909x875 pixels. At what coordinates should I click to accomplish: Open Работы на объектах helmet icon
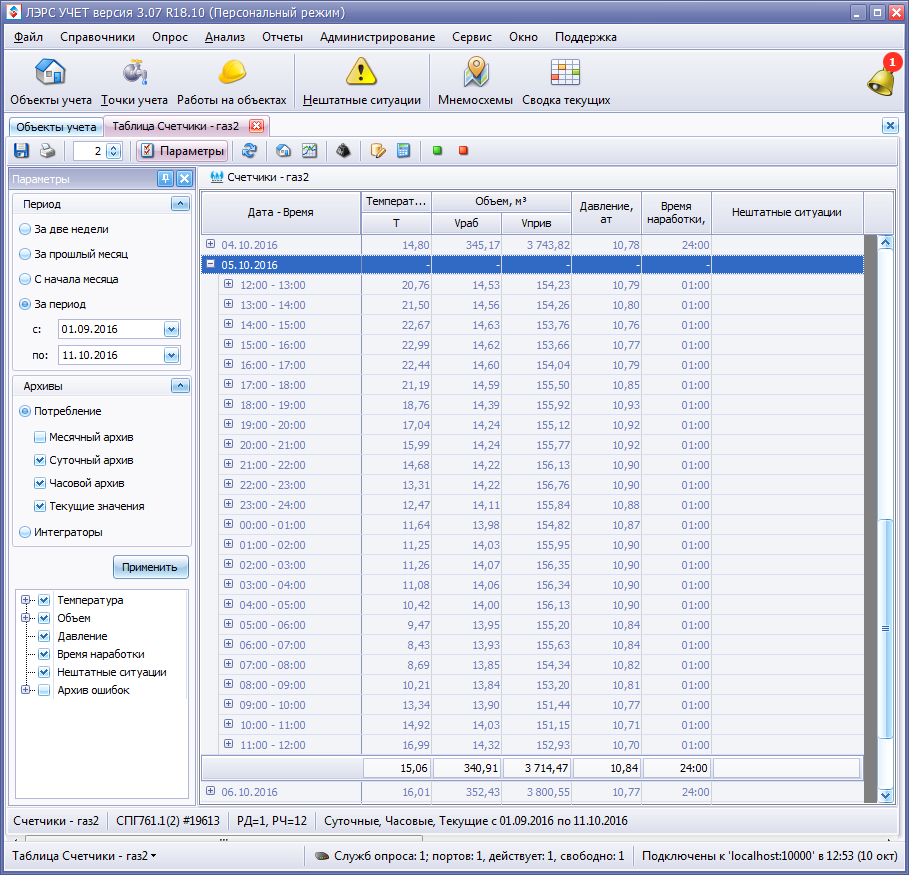click(232, 72)
